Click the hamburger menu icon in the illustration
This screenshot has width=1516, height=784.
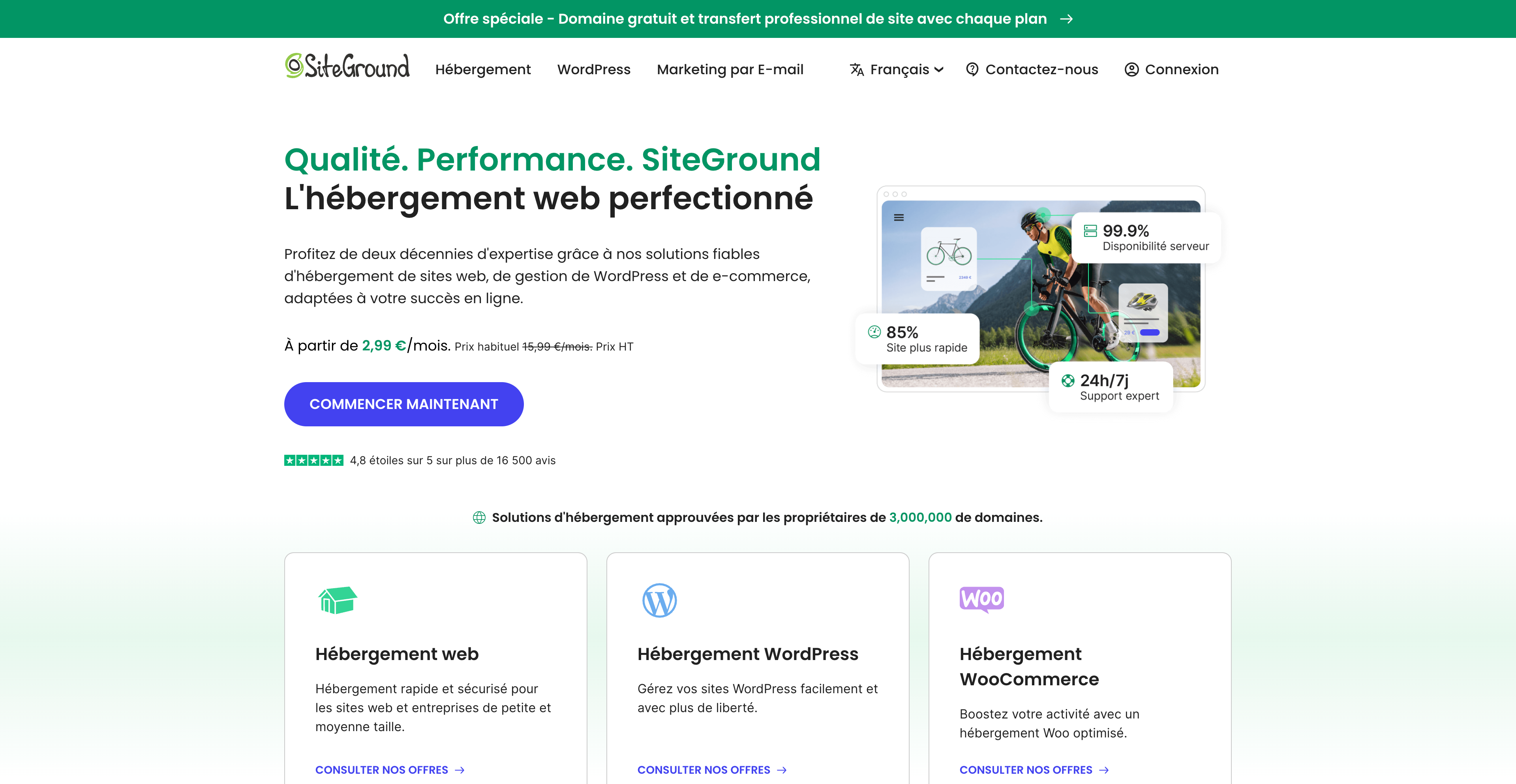pyautogui.click(x=899, y=218)
